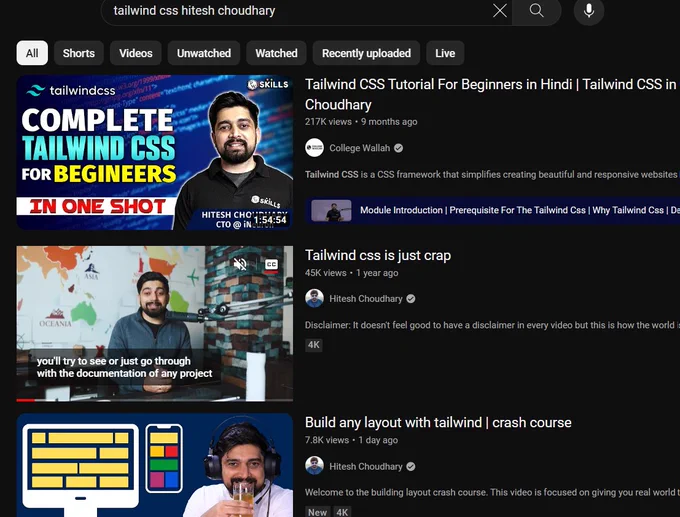The height and width of the screenshot is (517, 680).
Task: Select the Watched filter chip
Action: coord(276,53)
